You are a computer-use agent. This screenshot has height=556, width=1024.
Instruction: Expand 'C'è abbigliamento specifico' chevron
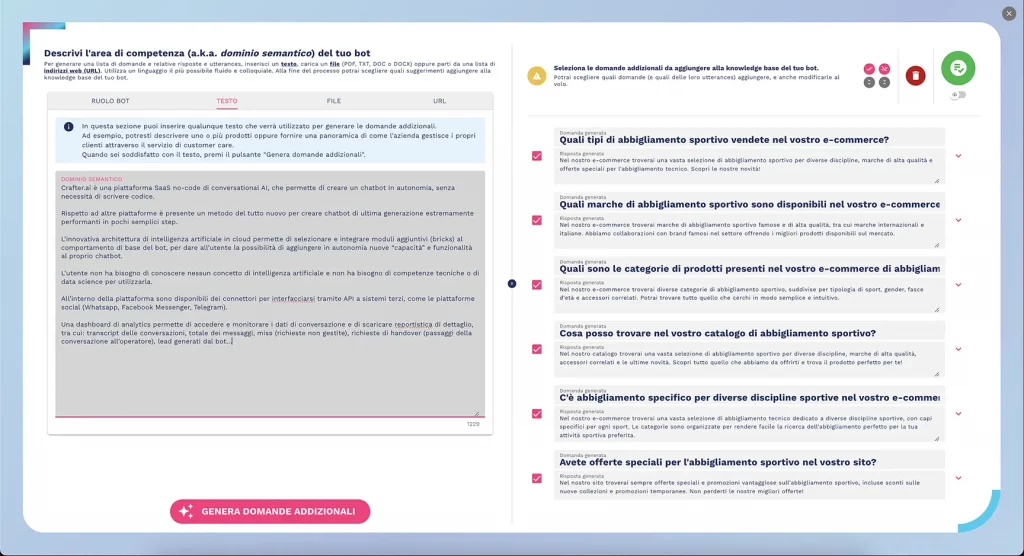tap(958, 414)
